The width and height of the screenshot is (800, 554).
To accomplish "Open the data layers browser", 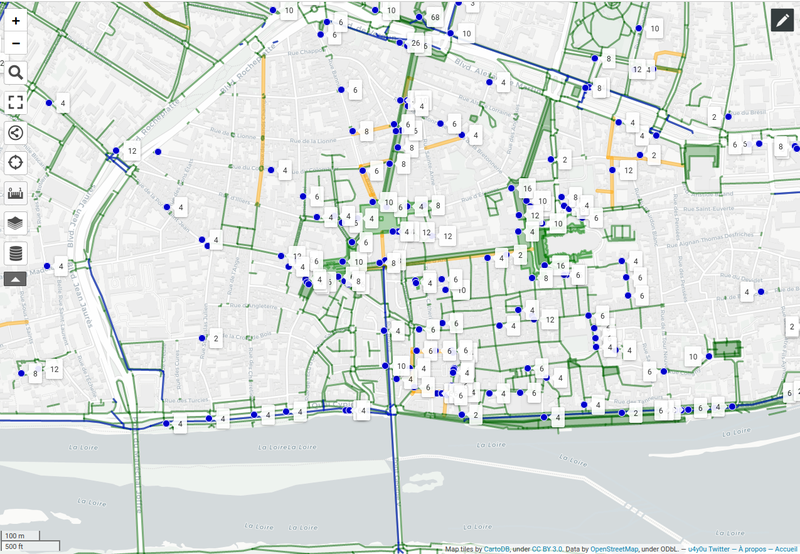I will 16,253.
